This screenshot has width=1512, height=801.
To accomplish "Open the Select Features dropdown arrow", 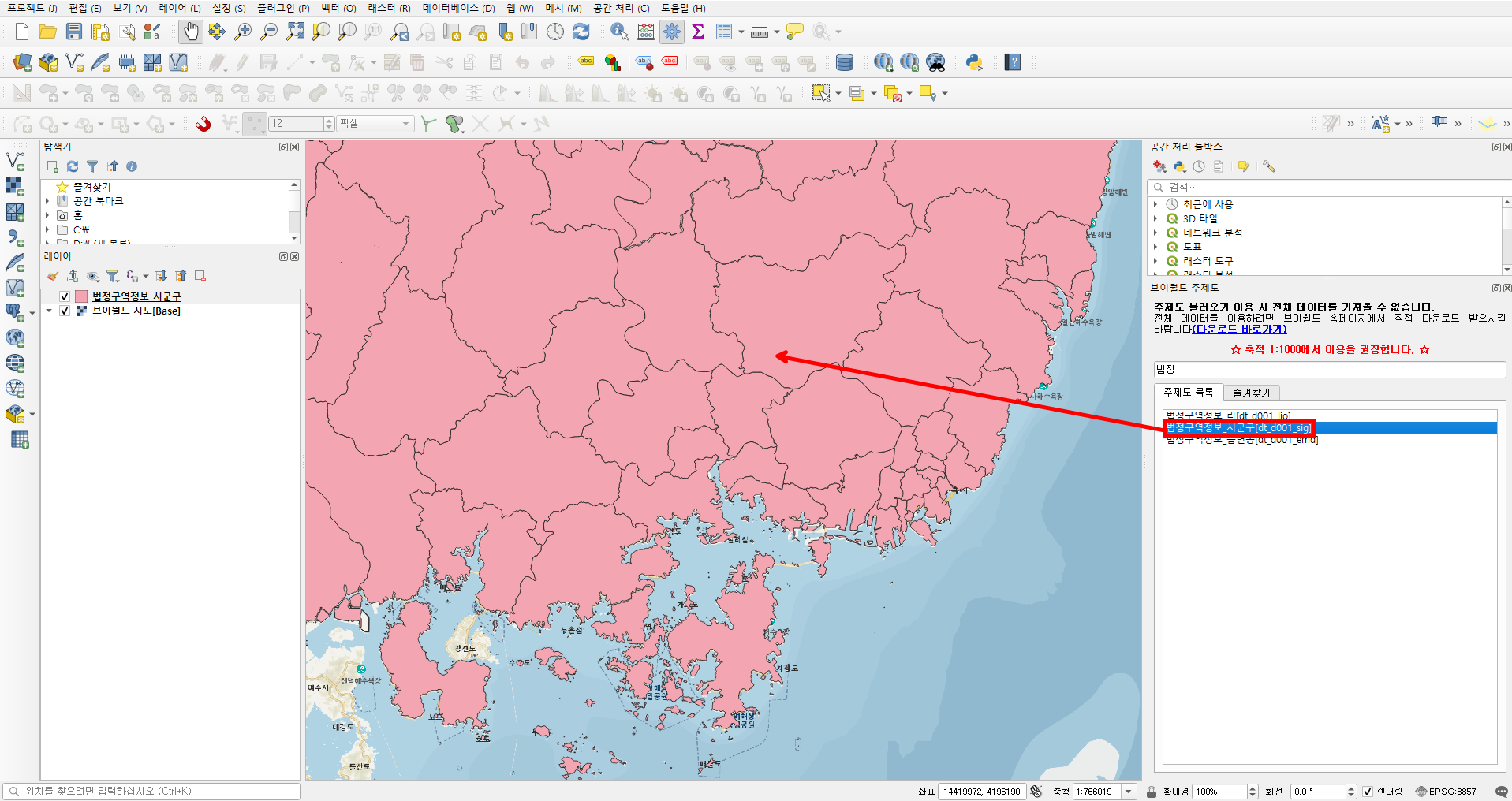I will click(838, 93).
